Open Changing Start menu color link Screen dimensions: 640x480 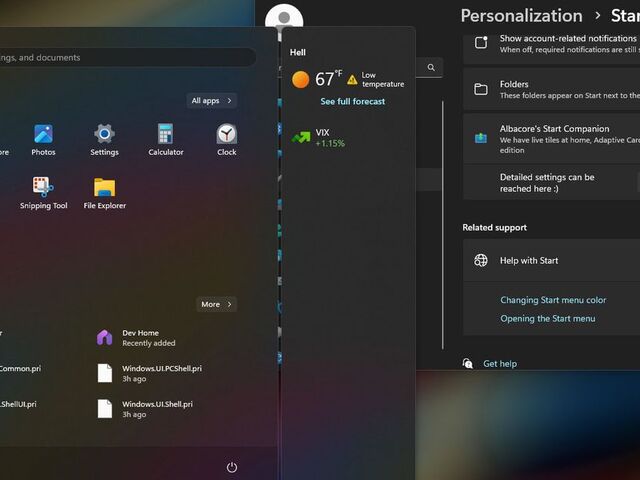553,300
